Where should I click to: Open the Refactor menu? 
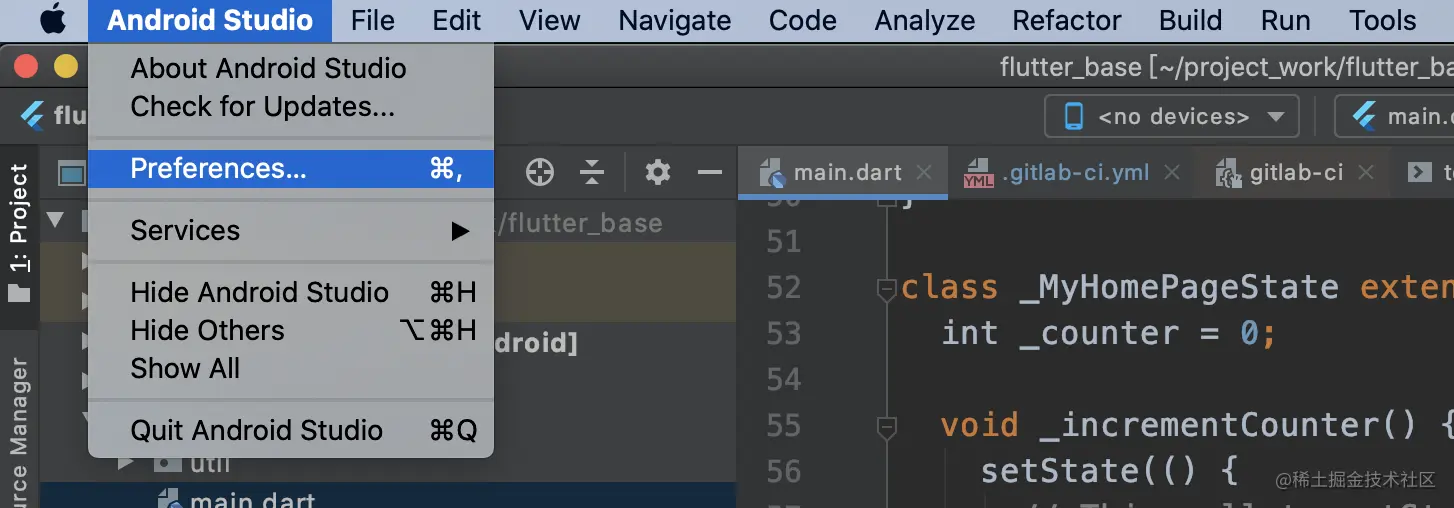point(1067,20)
